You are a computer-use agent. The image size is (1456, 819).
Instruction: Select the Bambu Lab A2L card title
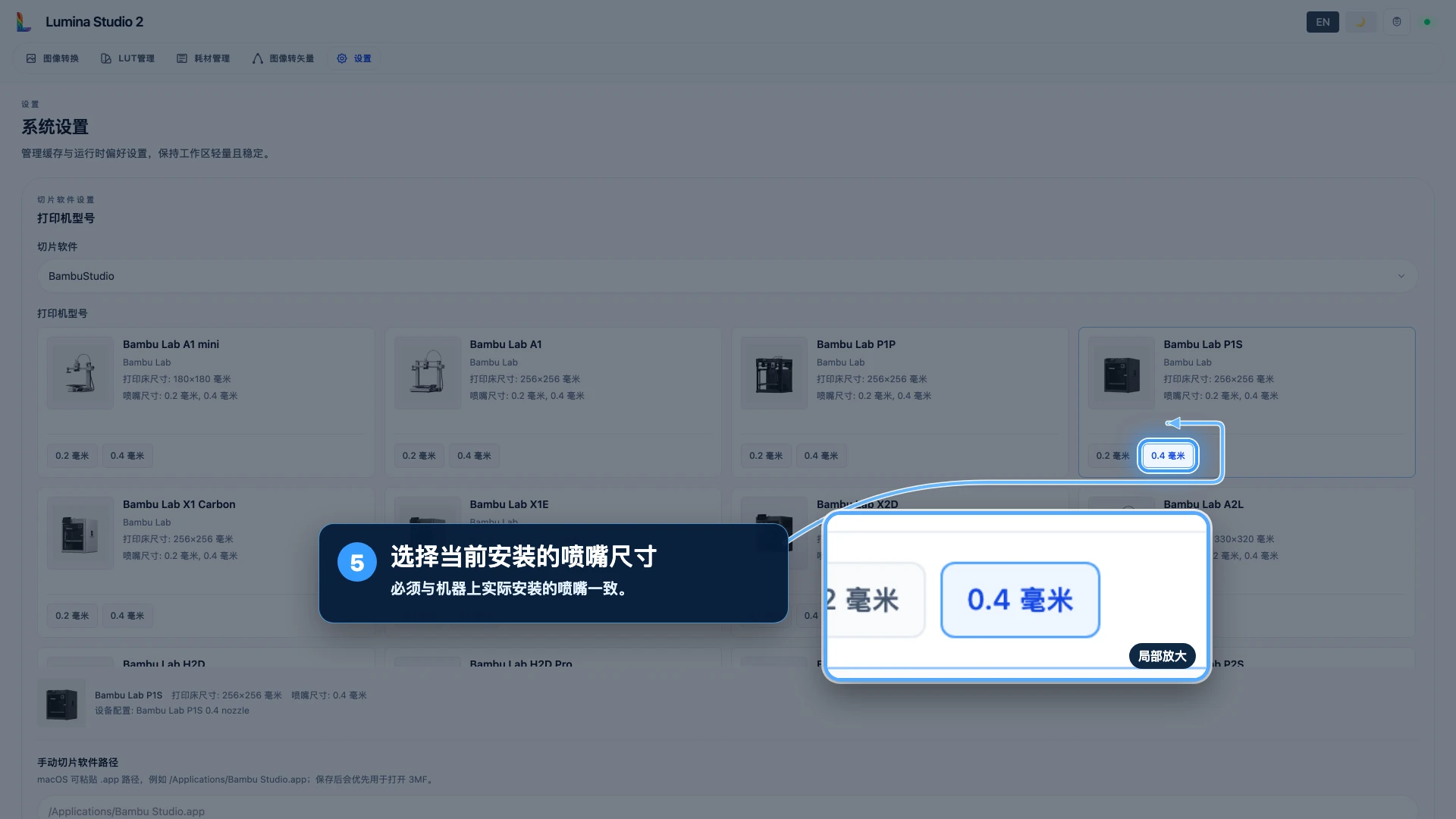pyautogui.click(x=1203, y=504)
